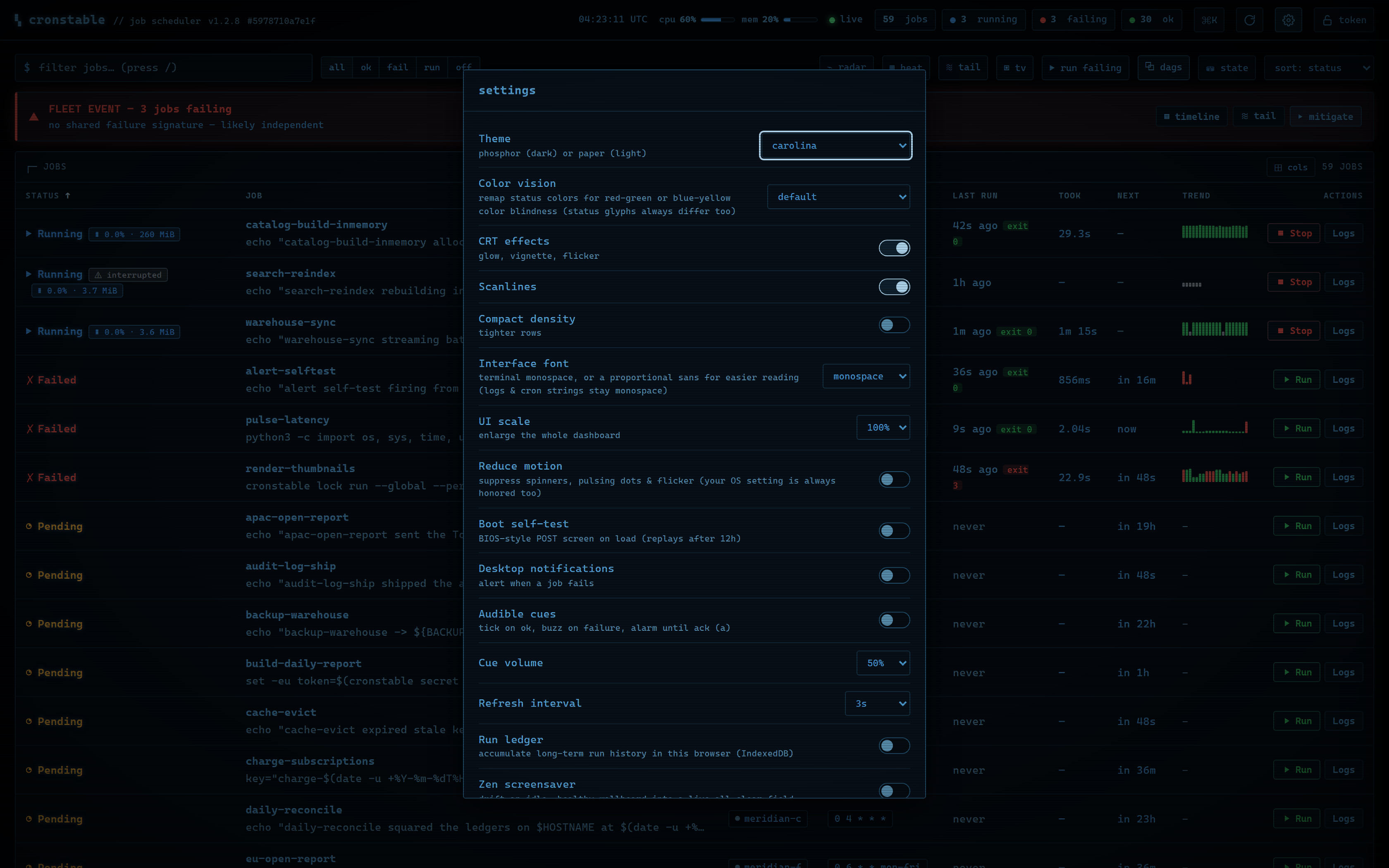Click run failing play button
This screenshot has width=1389, height=868.
1085,68
